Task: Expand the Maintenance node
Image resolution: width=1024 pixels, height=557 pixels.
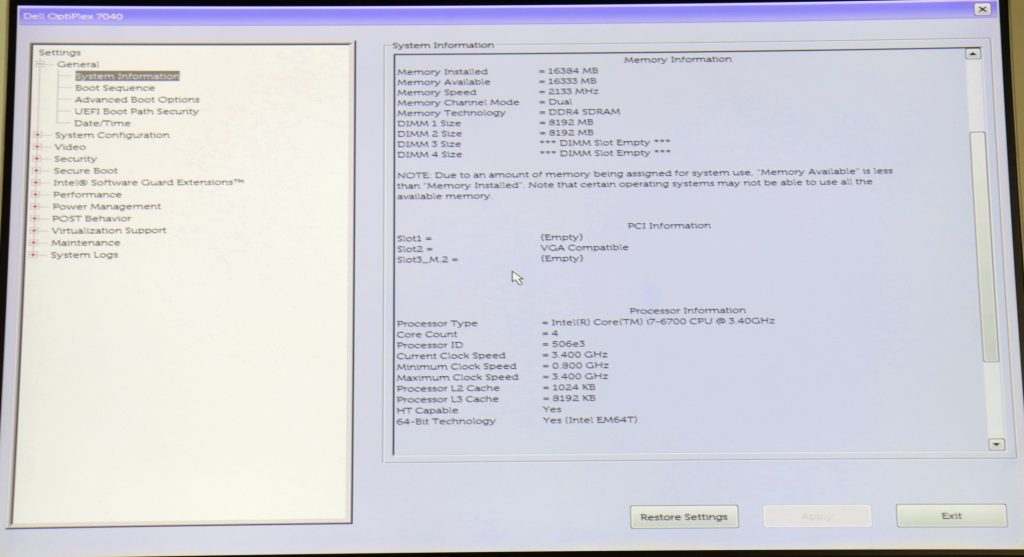Action: pyautogui.click(x=35, y=242)
